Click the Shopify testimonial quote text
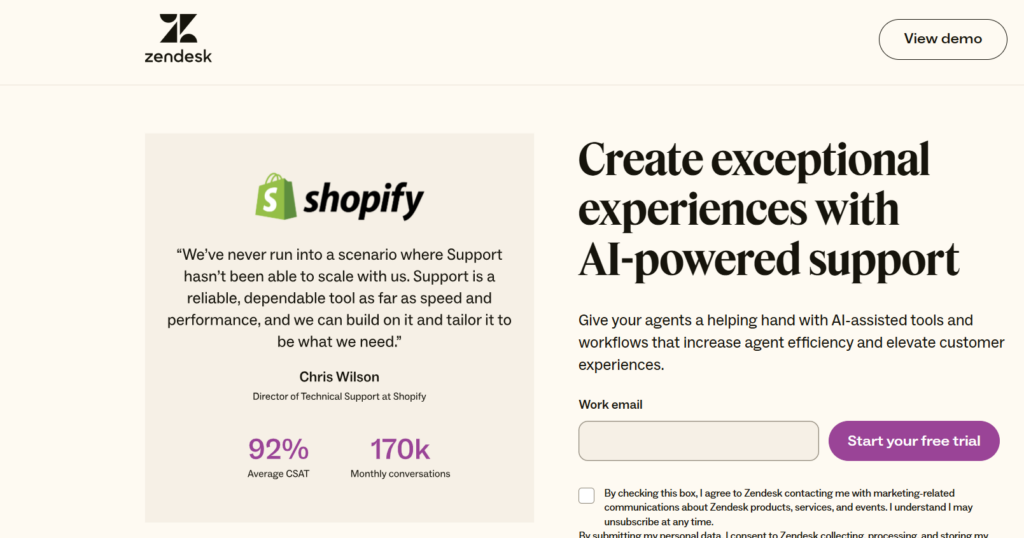The height and width of the screenshot is (538, 1024). pyautogui.click(x=339, y=298)
